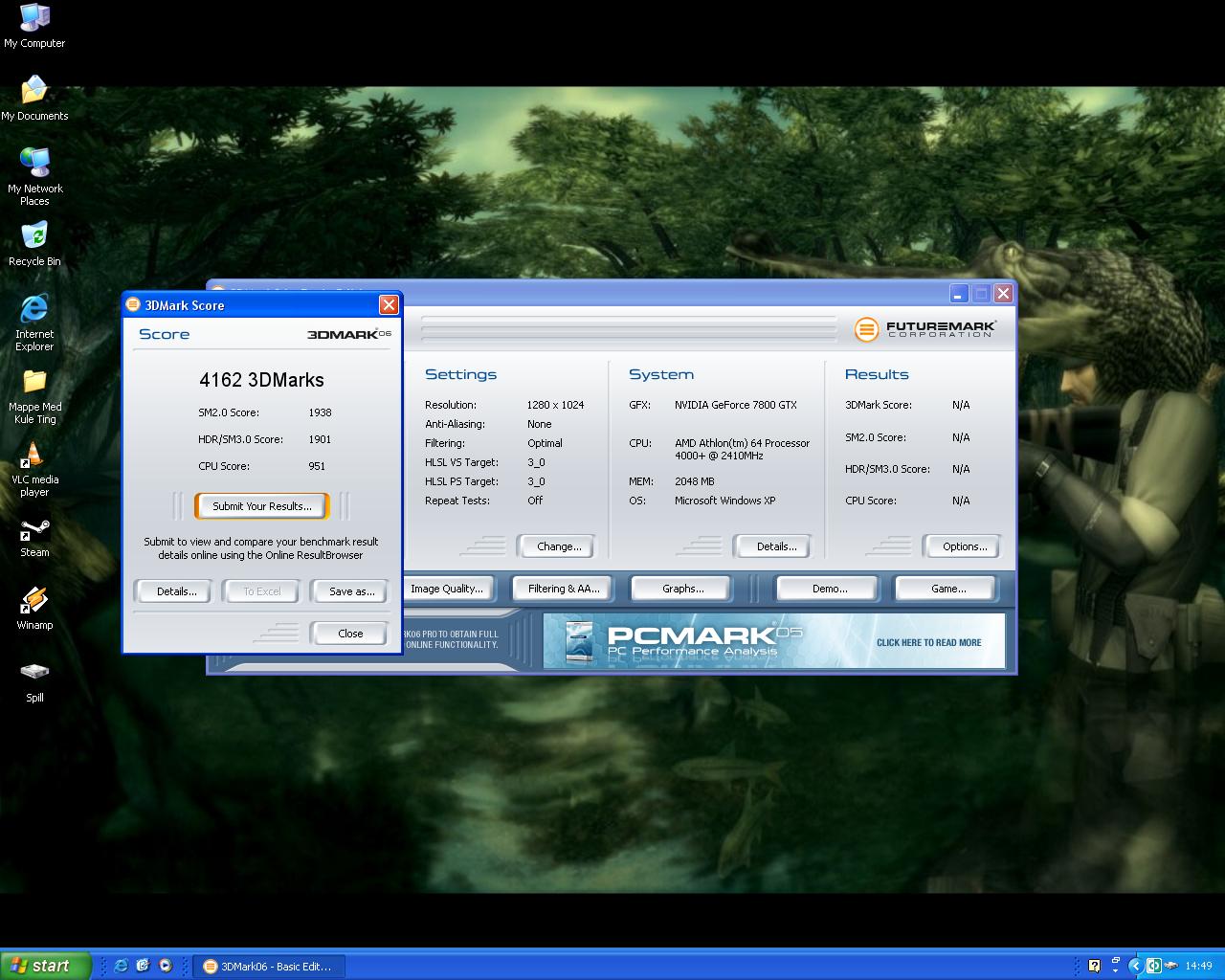
Task: Select the Spill drive shortcut icon
Action: [34, 682]
